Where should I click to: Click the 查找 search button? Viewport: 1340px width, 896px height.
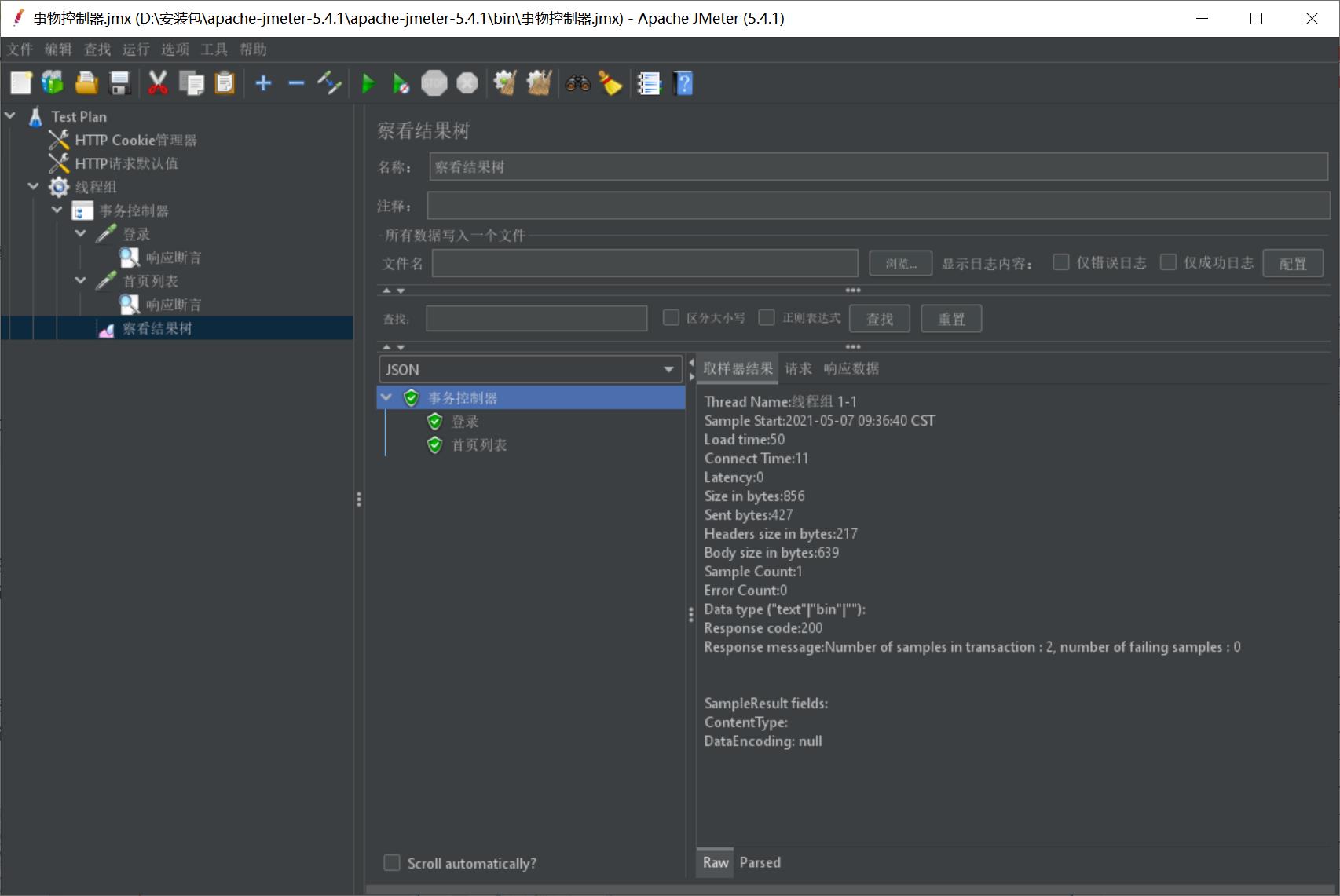(x=880, y=319)
